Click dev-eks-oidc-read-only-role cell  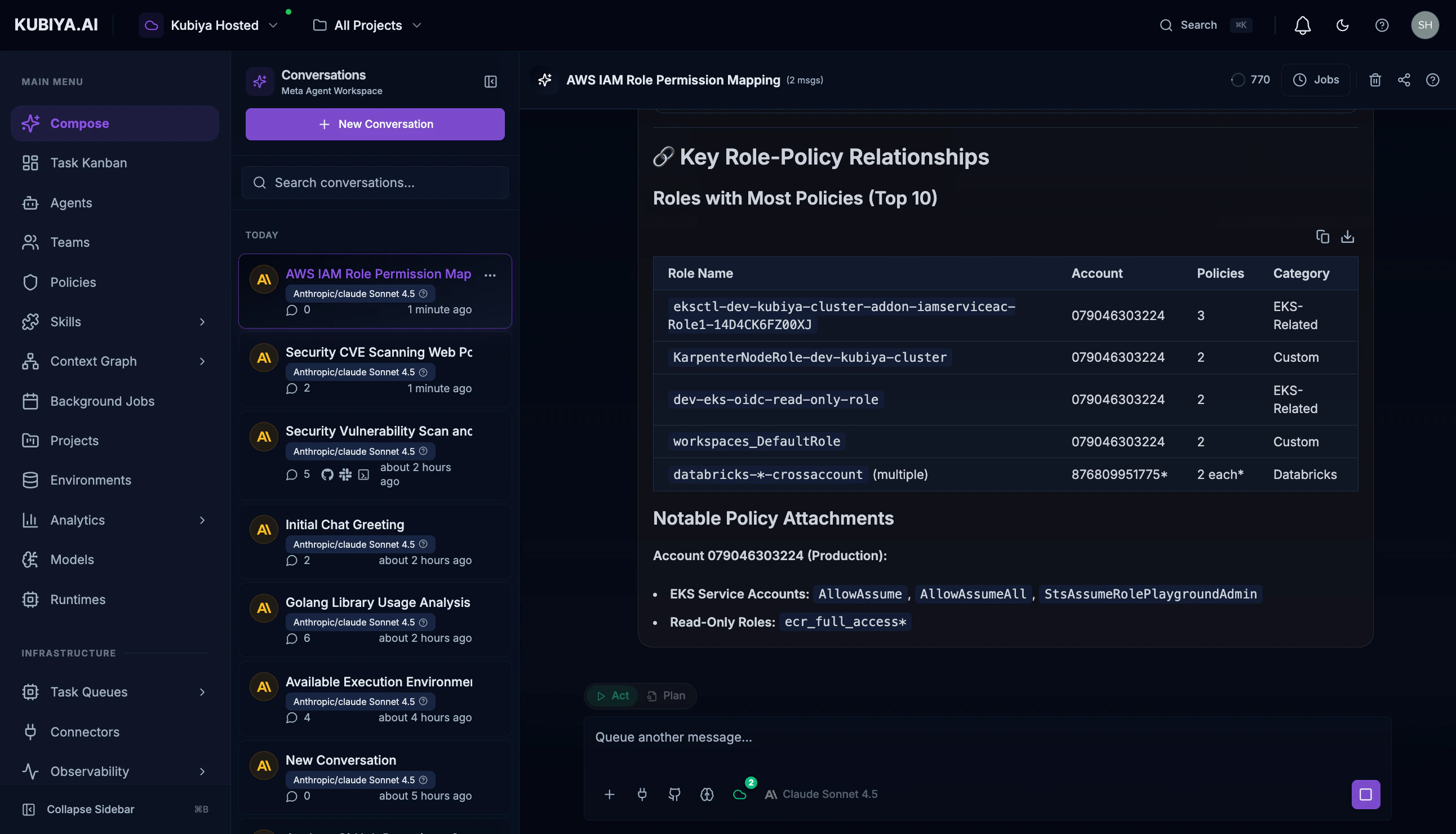(x=775, y=399)
